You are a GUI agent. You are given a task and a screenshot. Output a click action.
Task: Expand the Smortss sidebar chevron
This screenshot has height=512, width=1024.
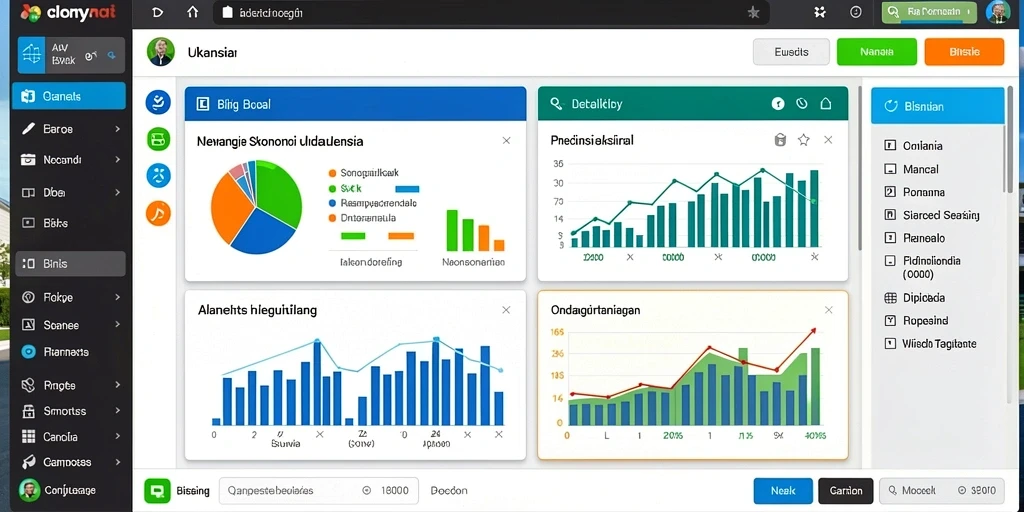click(118, 411)
